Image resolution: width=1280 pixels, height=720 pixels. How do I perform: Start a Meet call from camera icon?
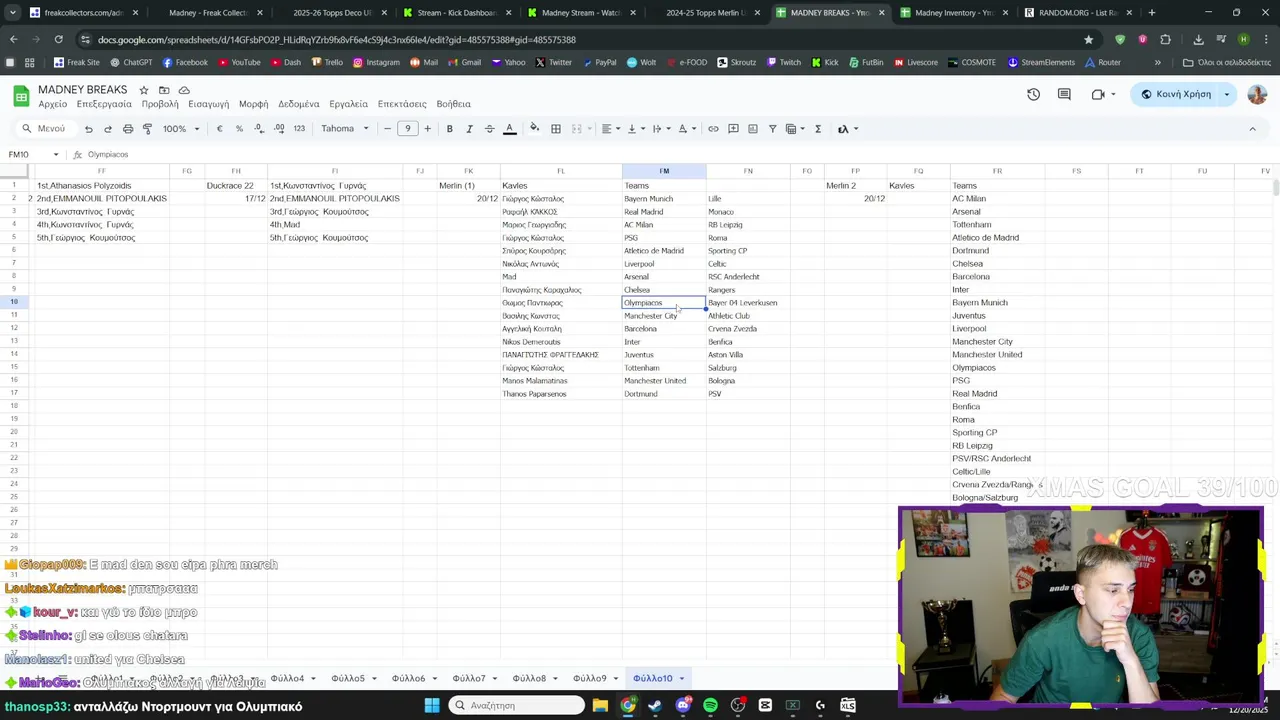point(1098,94)
